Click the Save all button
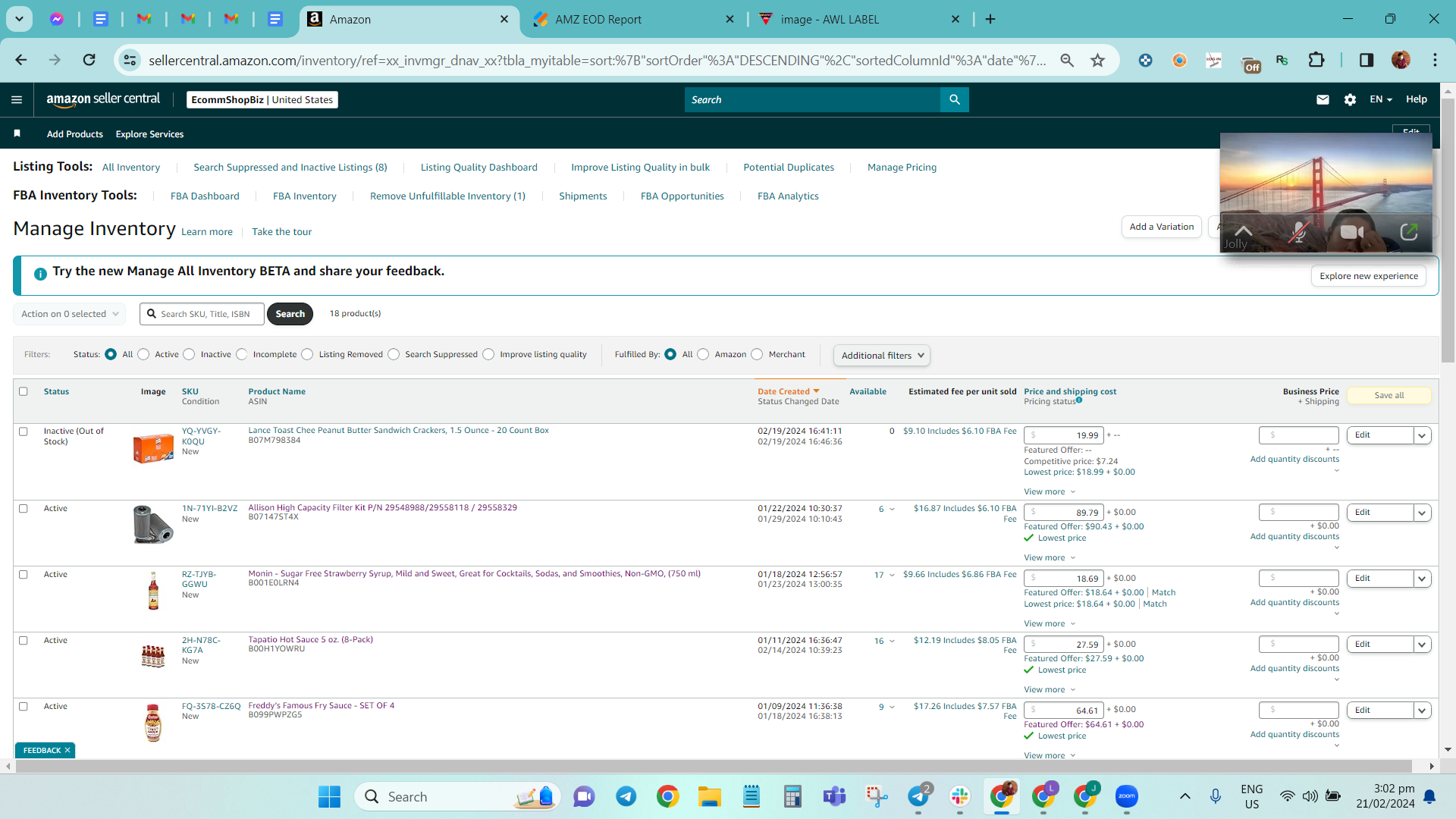The width and height of the screenshot is (1456, 819). click(x=1389, y=395)
